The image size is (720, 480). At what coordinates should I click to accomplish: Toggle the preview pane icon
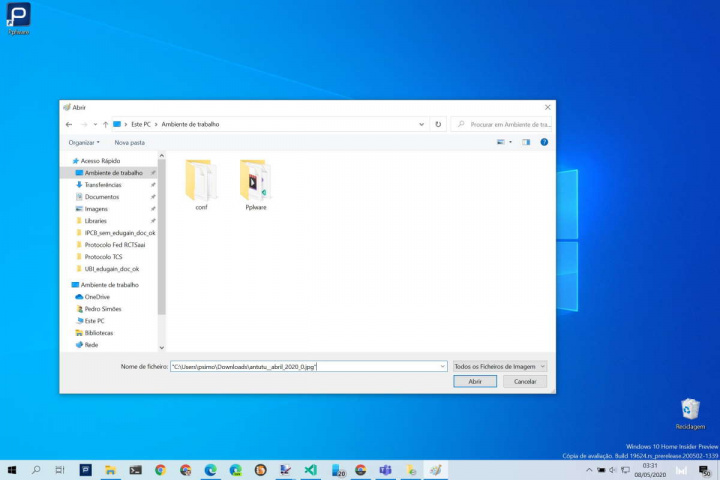click(x=526, y=143)
